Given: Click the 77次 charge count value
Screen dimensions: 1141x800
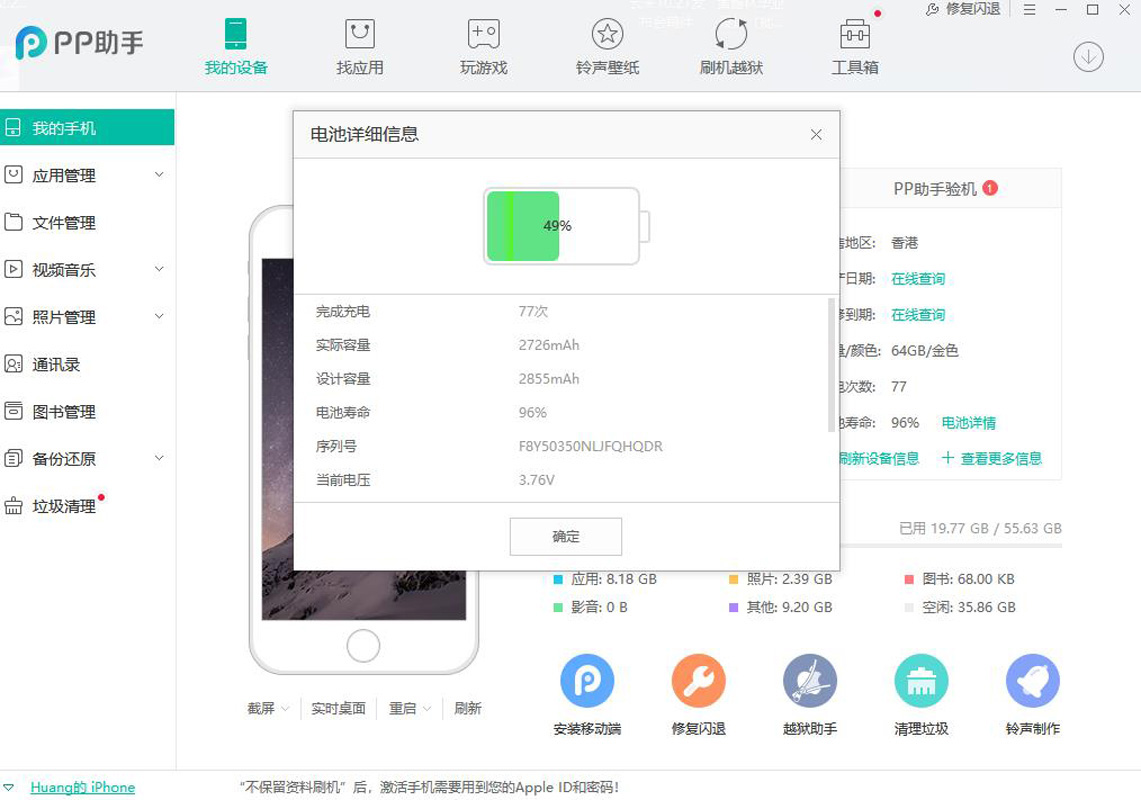Looking at the screenshot, I should [533, 312].
